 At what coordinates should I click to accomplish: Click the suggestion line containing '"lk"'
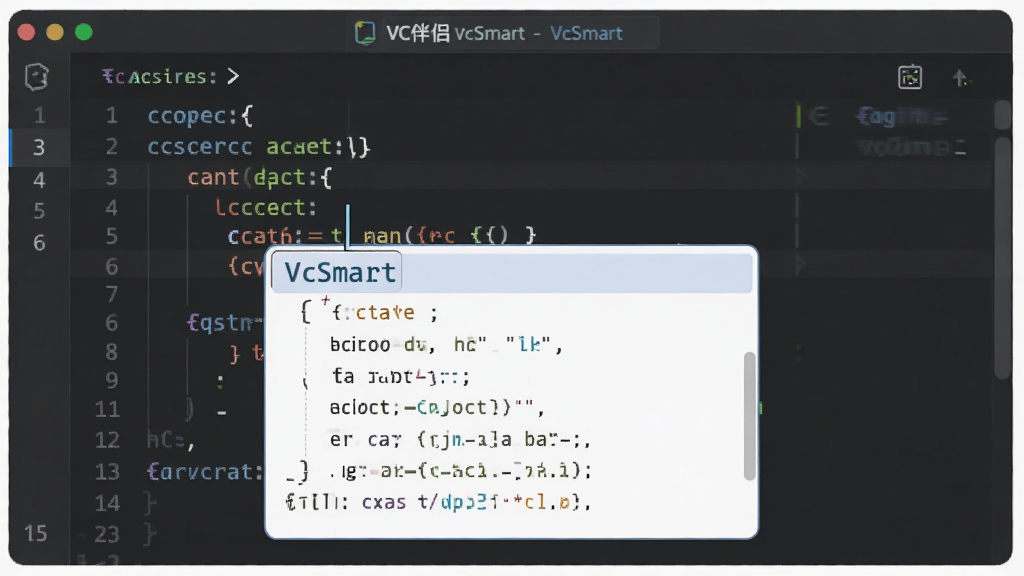pos(446,344)
